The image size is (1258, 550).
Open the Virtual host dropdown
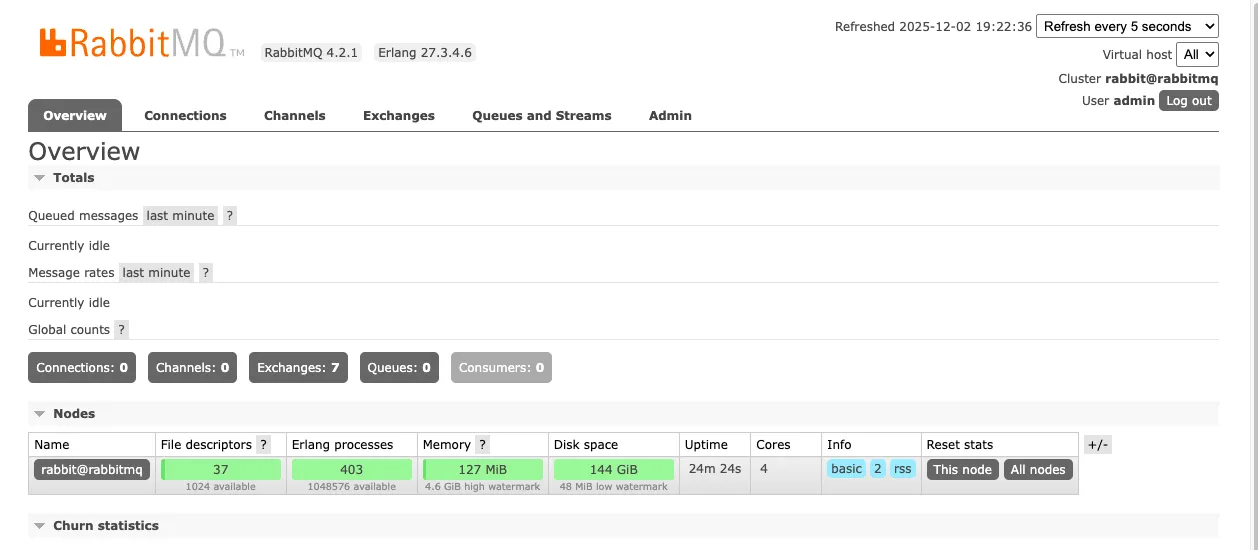tap(1197, 55)
